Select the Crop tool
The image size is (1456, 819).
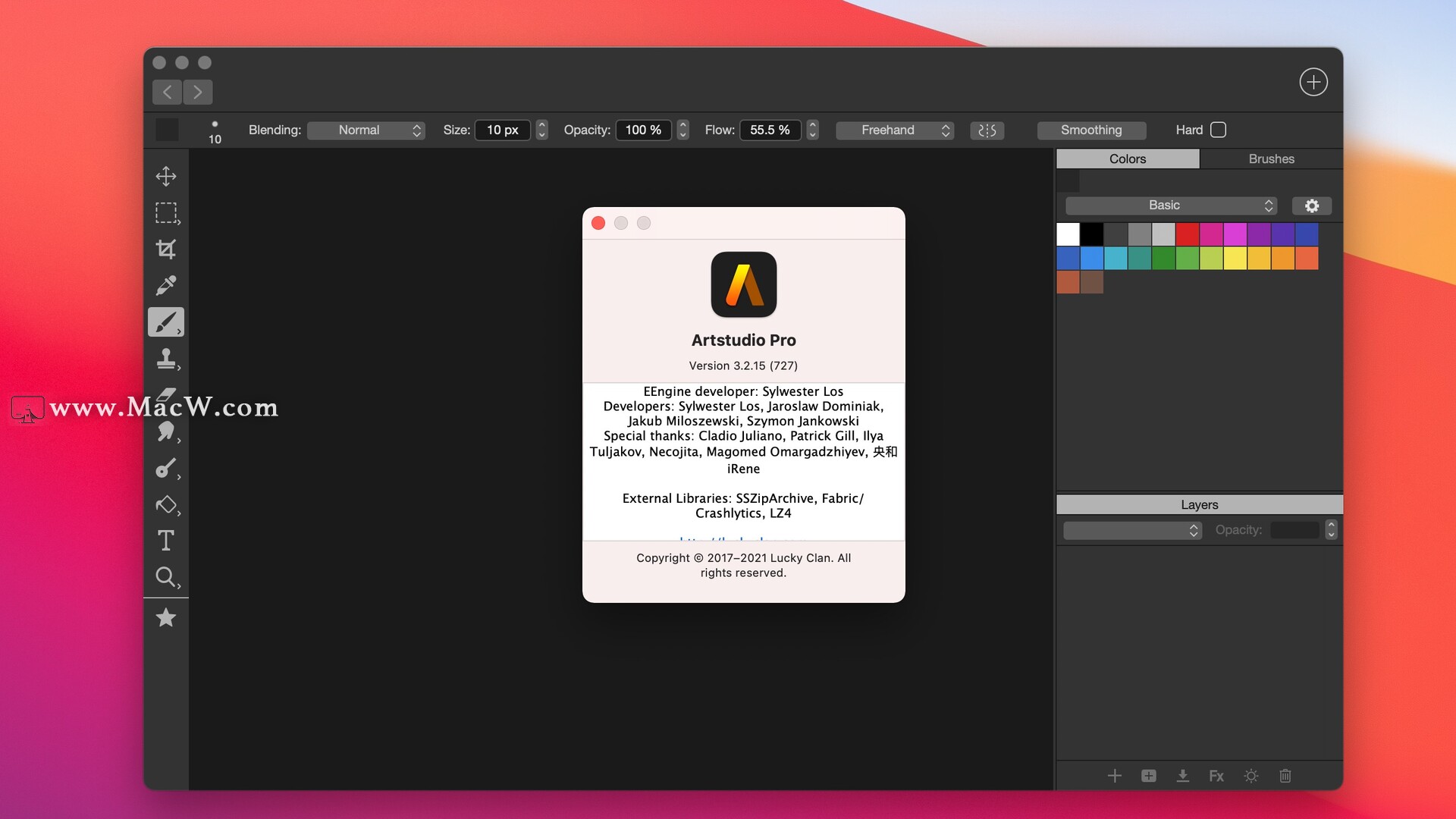pyautogui.click(x=166, y=249)
